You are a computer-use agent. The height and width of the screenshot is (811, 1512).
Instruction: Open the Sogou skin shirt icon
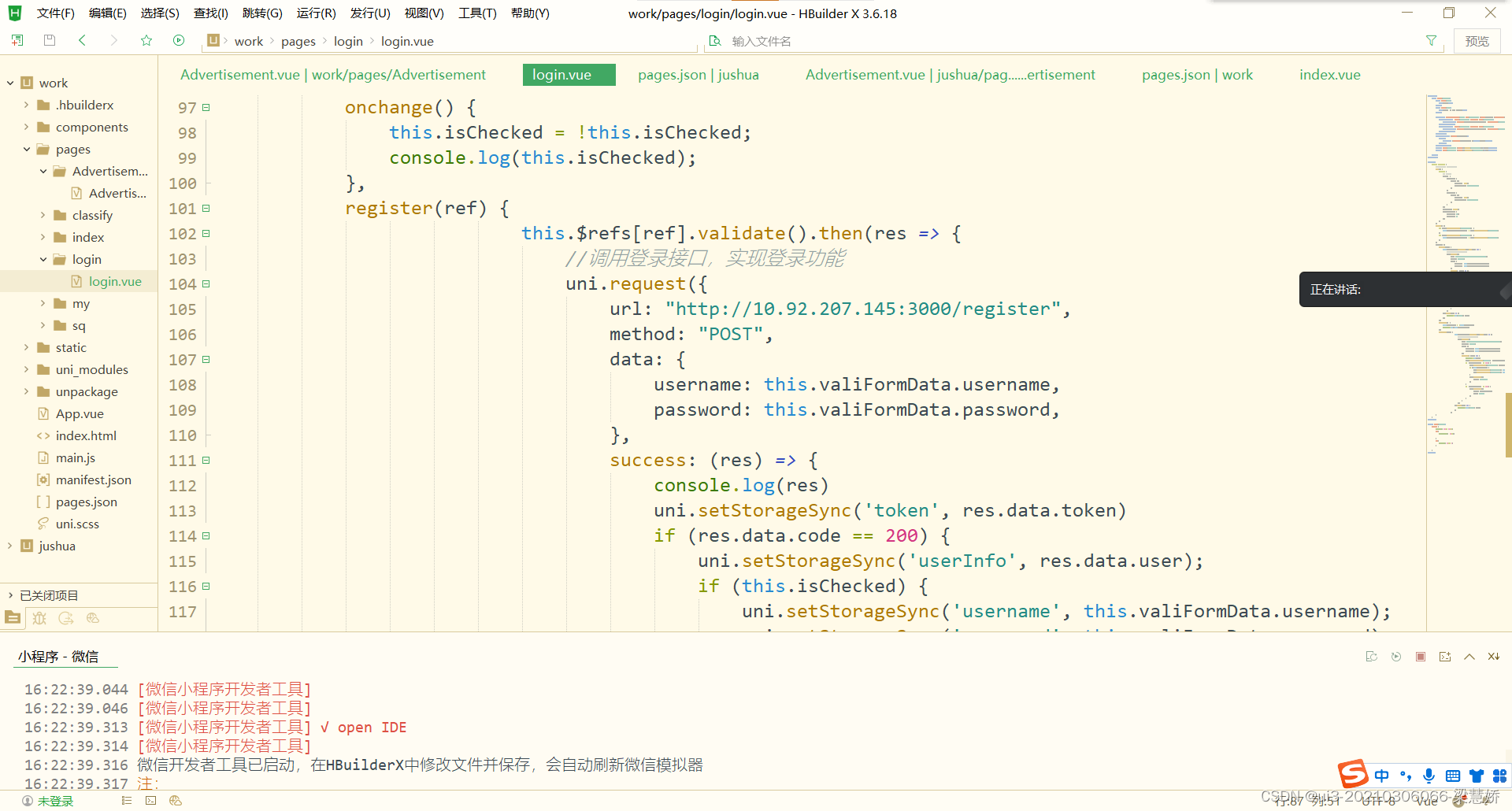[x=1477, y=776]
